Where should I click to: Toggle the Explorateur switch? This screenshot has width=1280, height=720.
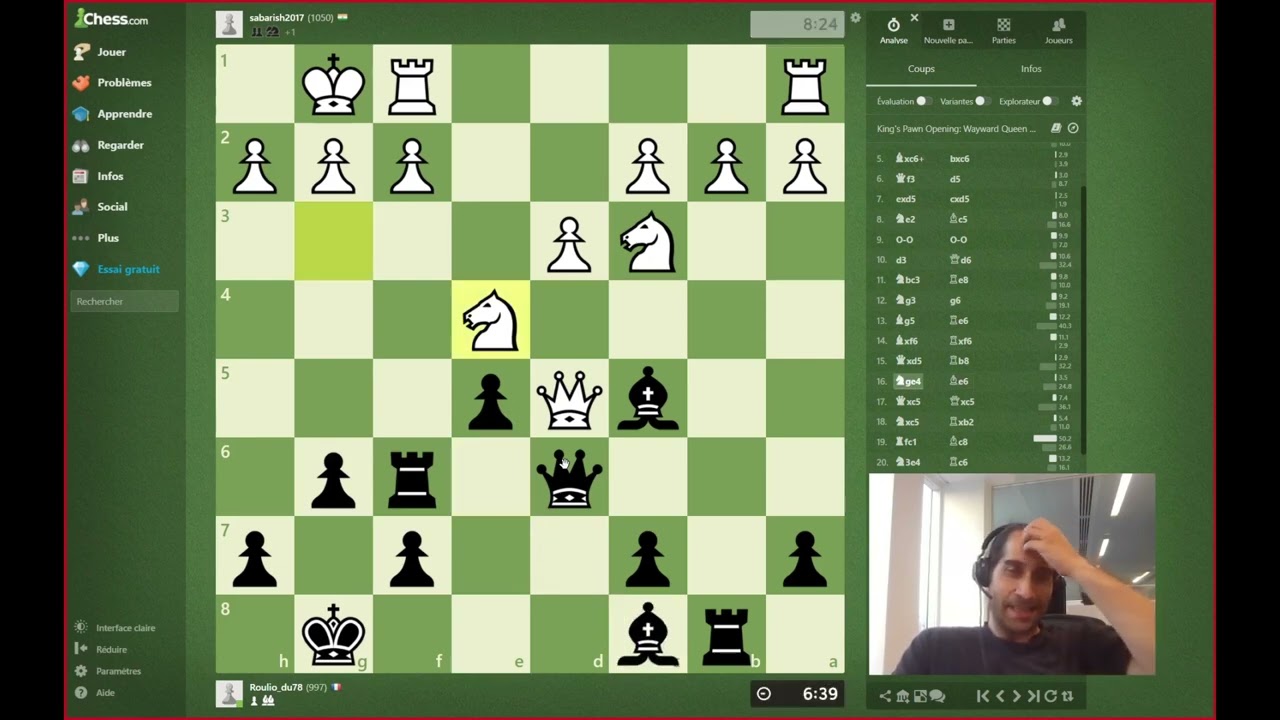(x=1049, y=101)
